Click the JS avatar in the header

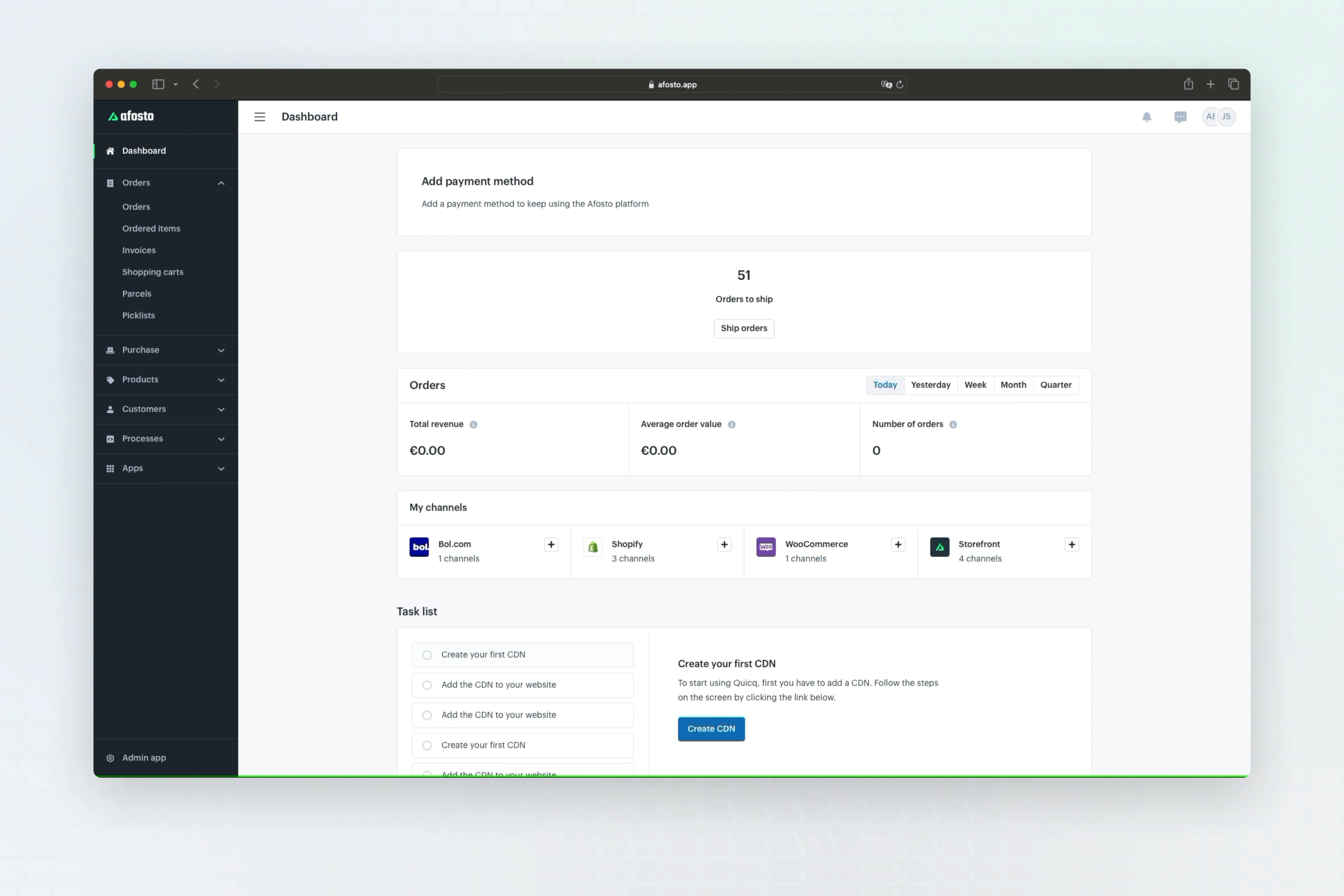tap(1226, 117)
